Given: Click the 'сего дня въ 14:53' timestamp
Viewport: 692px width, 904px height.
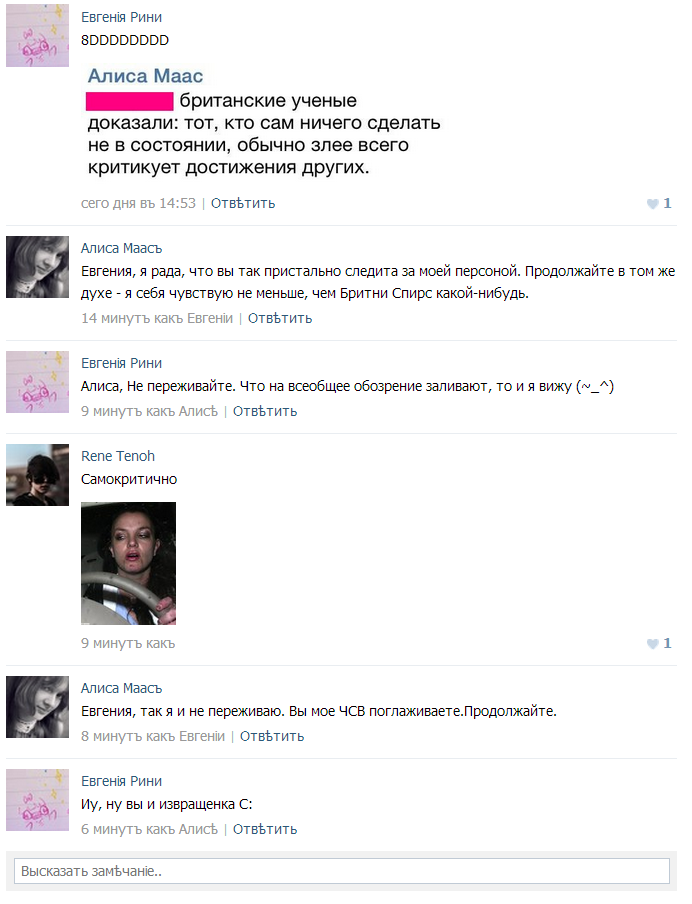Looking at the screenshot, I should pyautogui.click(x=138, y=204).
